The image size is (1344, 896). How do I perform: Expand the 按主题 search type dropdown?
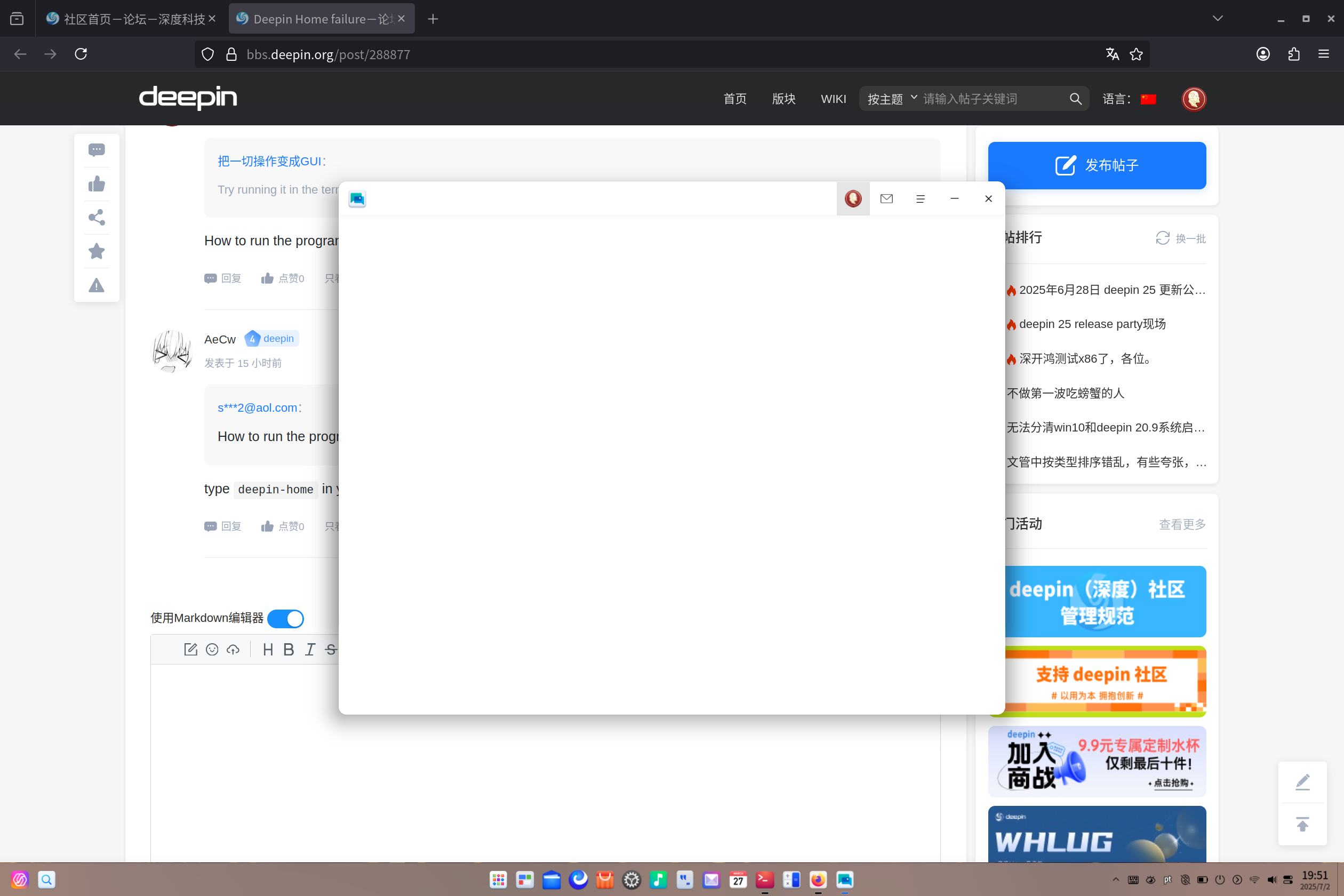(x=892, y=99)
